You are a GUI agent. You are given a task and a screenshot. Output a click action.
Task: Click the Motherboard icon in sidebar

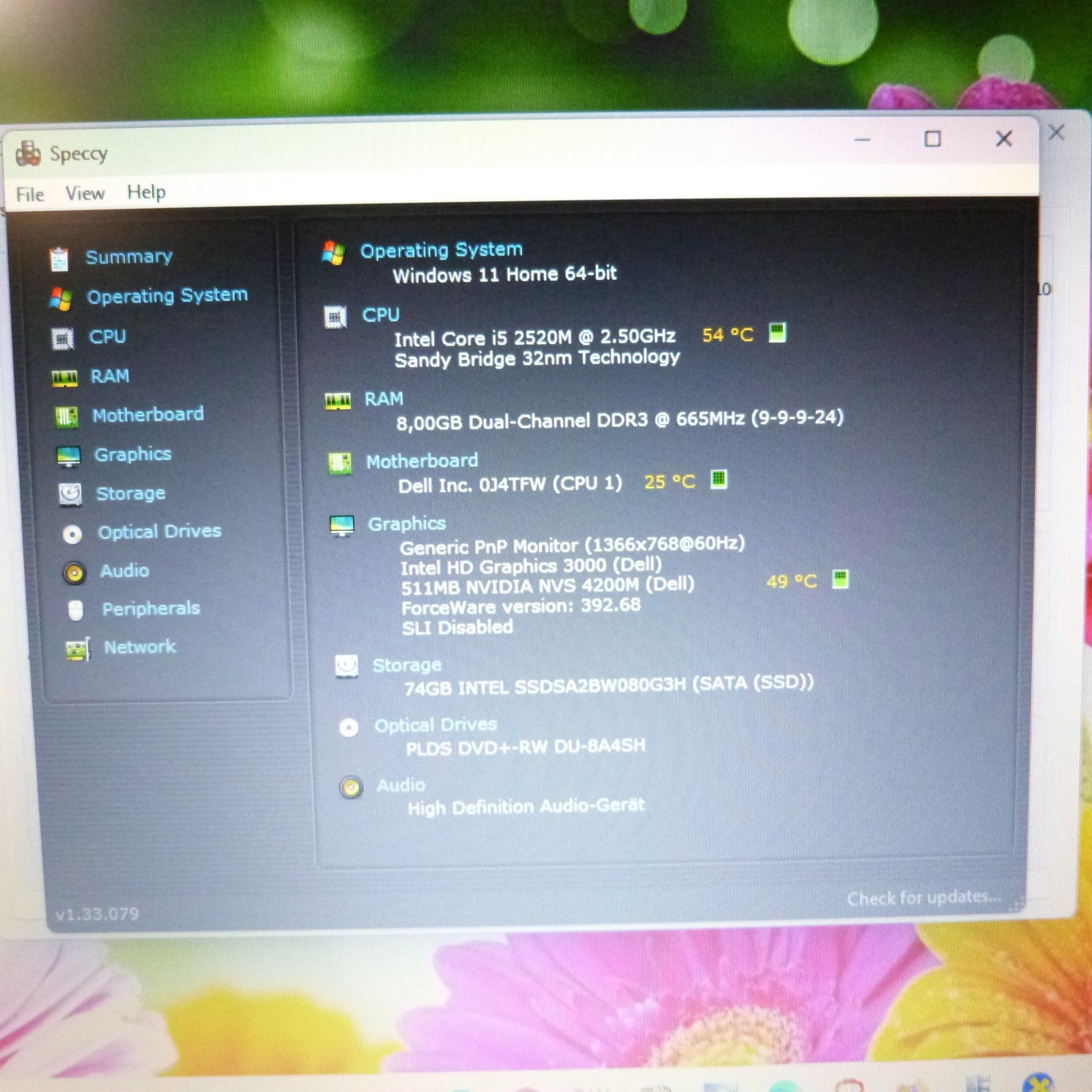(67, 416)
